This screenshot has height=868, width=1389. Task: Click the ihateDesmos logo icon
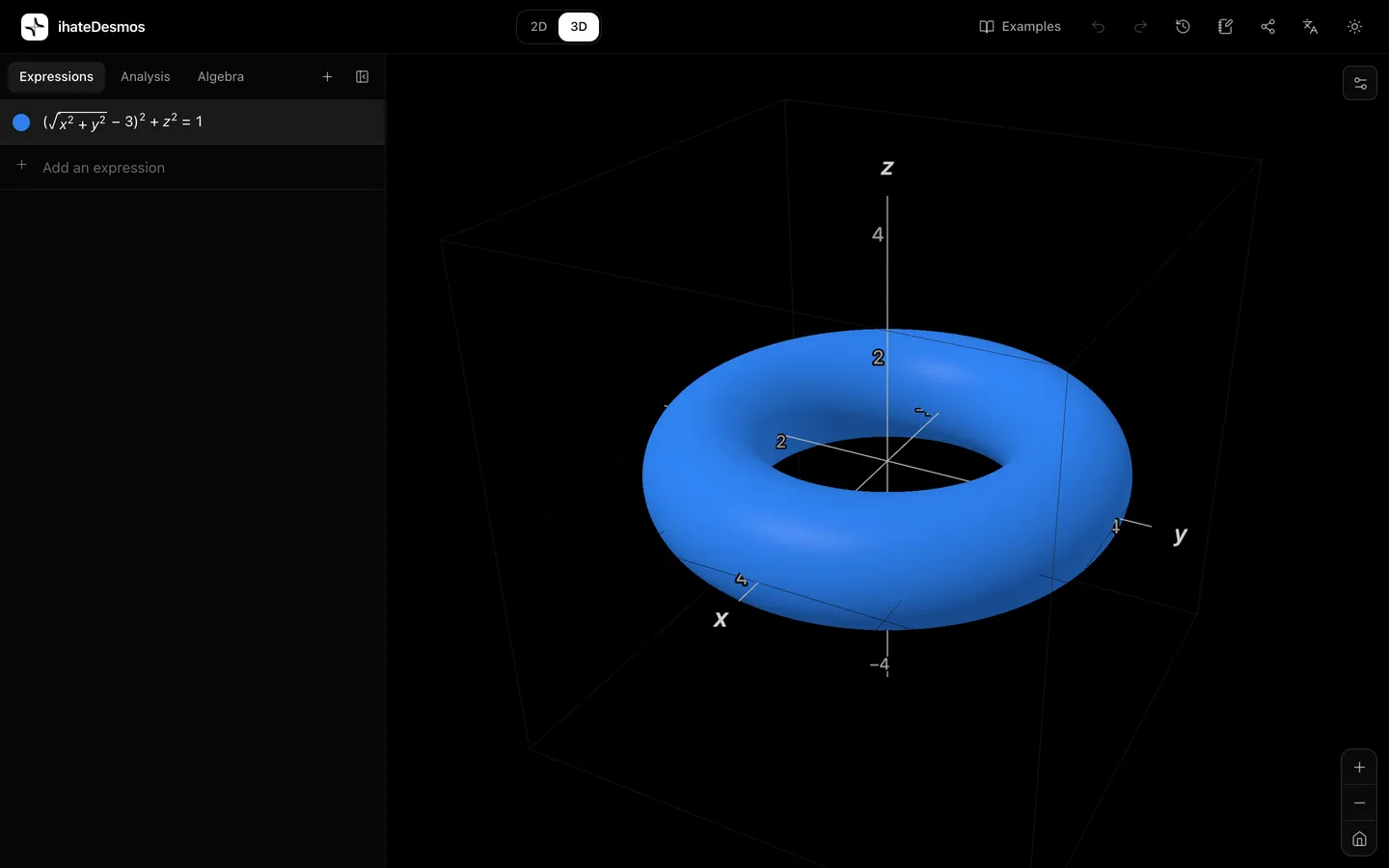point(35,27)
